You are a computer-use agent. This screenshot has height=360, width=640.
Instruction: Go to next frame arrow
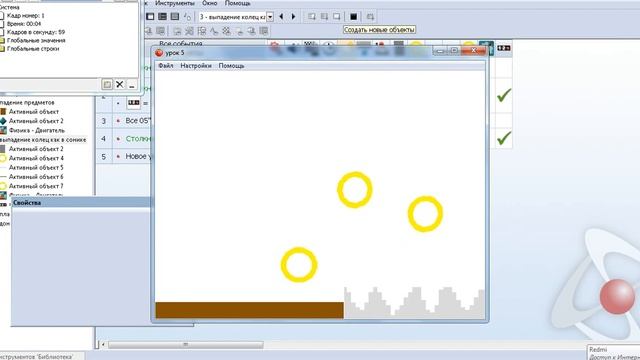tap(293, 17)
